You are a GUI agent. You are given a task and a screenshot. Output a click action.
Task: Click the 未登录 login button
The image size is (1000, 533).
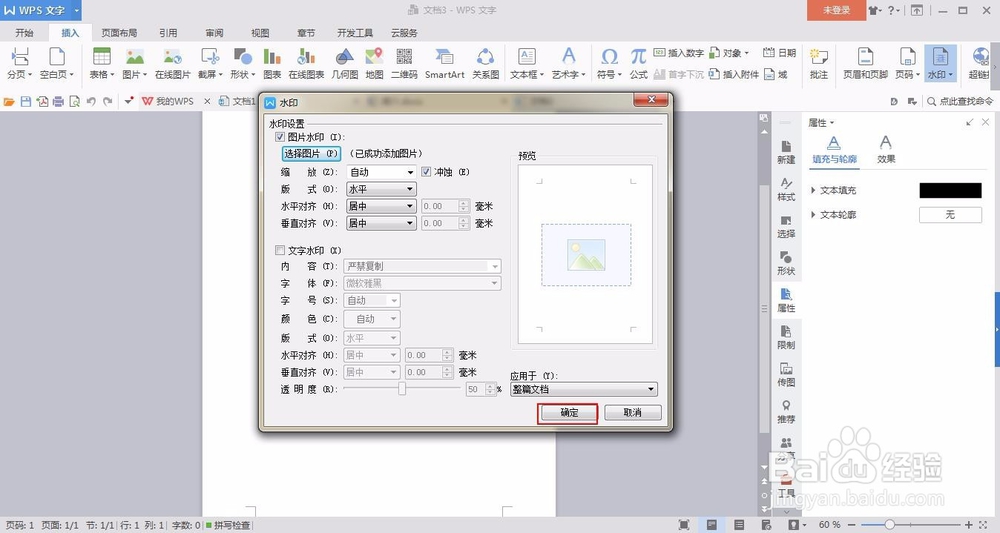(836, 10)
